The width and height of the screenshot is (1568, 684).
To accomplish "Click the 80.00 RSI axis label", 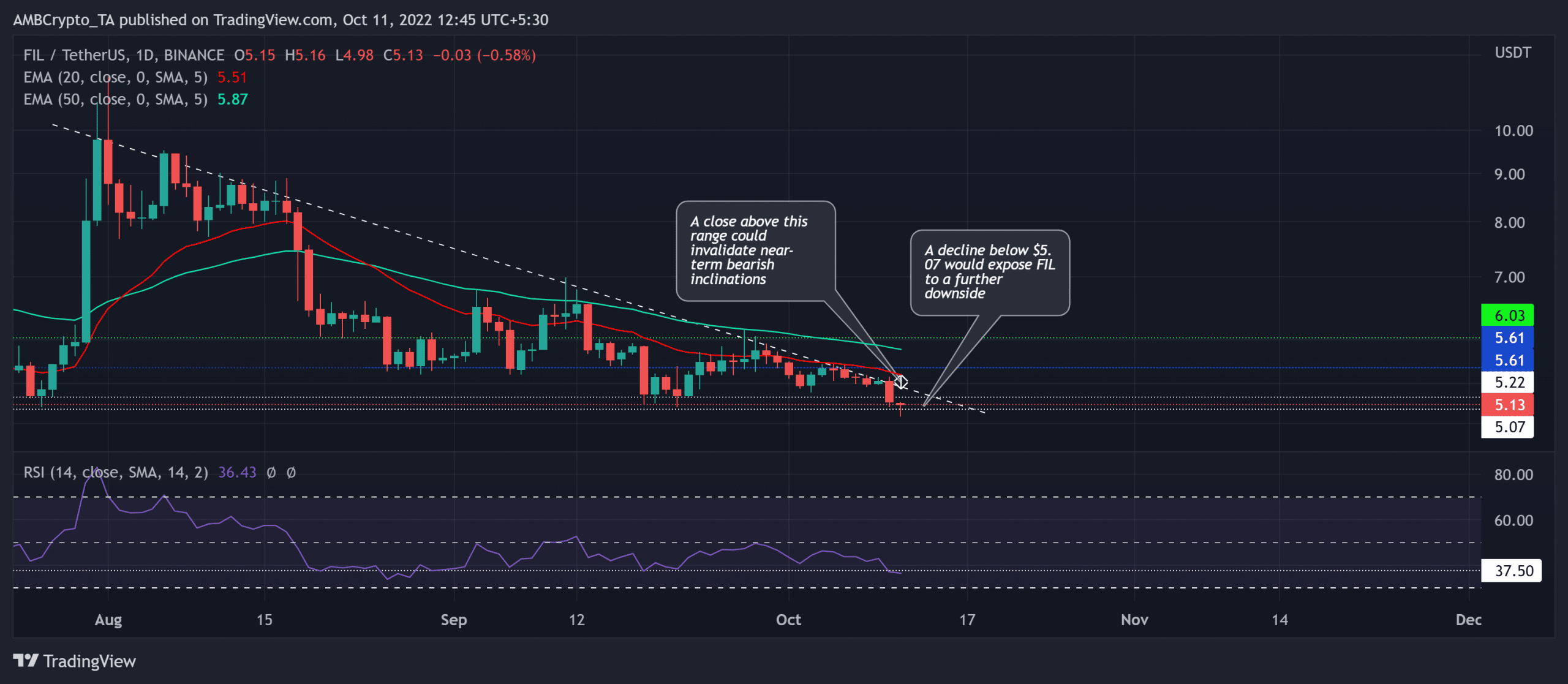I will 1513,475.
